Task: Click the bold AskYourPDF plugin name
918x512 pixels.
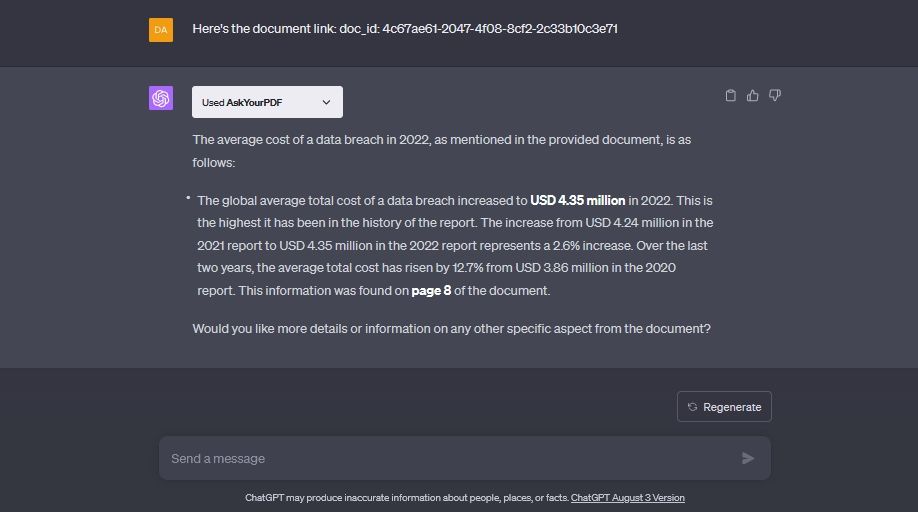Action: click(x=255, y=102)
